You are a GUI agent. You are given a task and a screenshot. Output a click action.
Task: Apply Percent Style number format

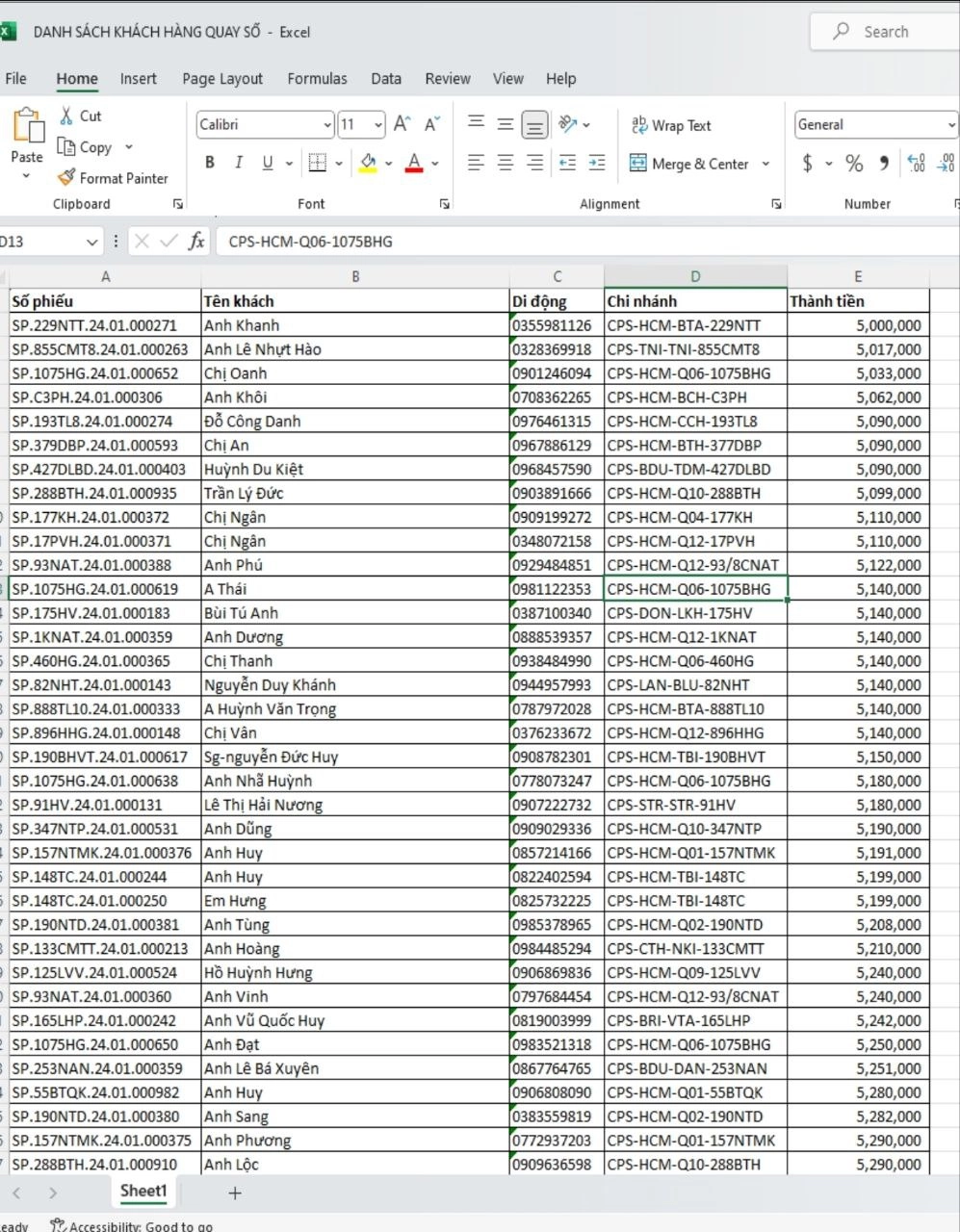click(854, 164)
